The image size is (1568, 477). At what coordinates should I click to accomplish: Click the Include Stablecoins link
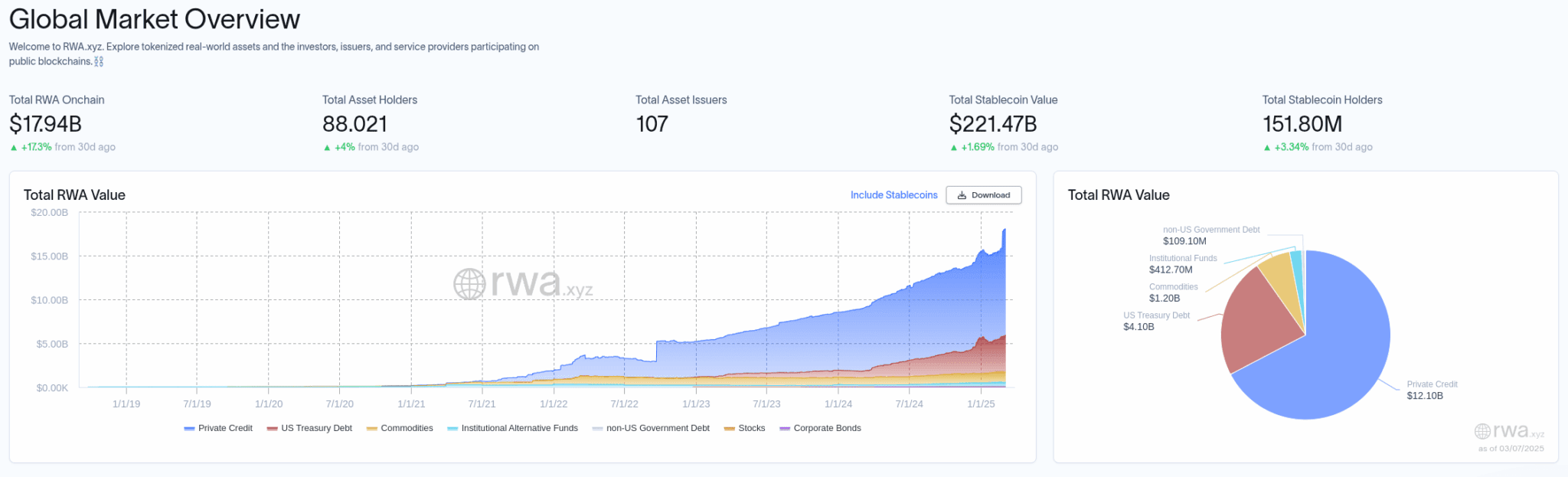pos(893,195)
